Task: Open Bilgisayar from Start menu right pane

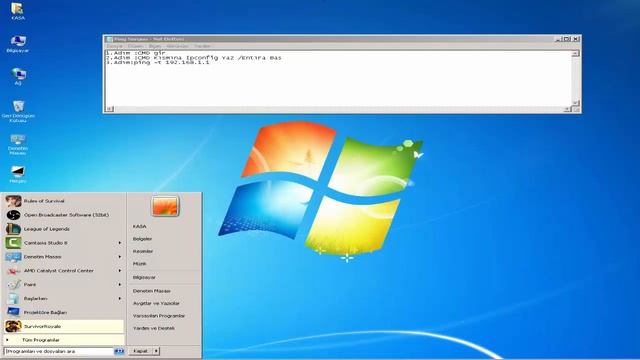Action: 144,278
